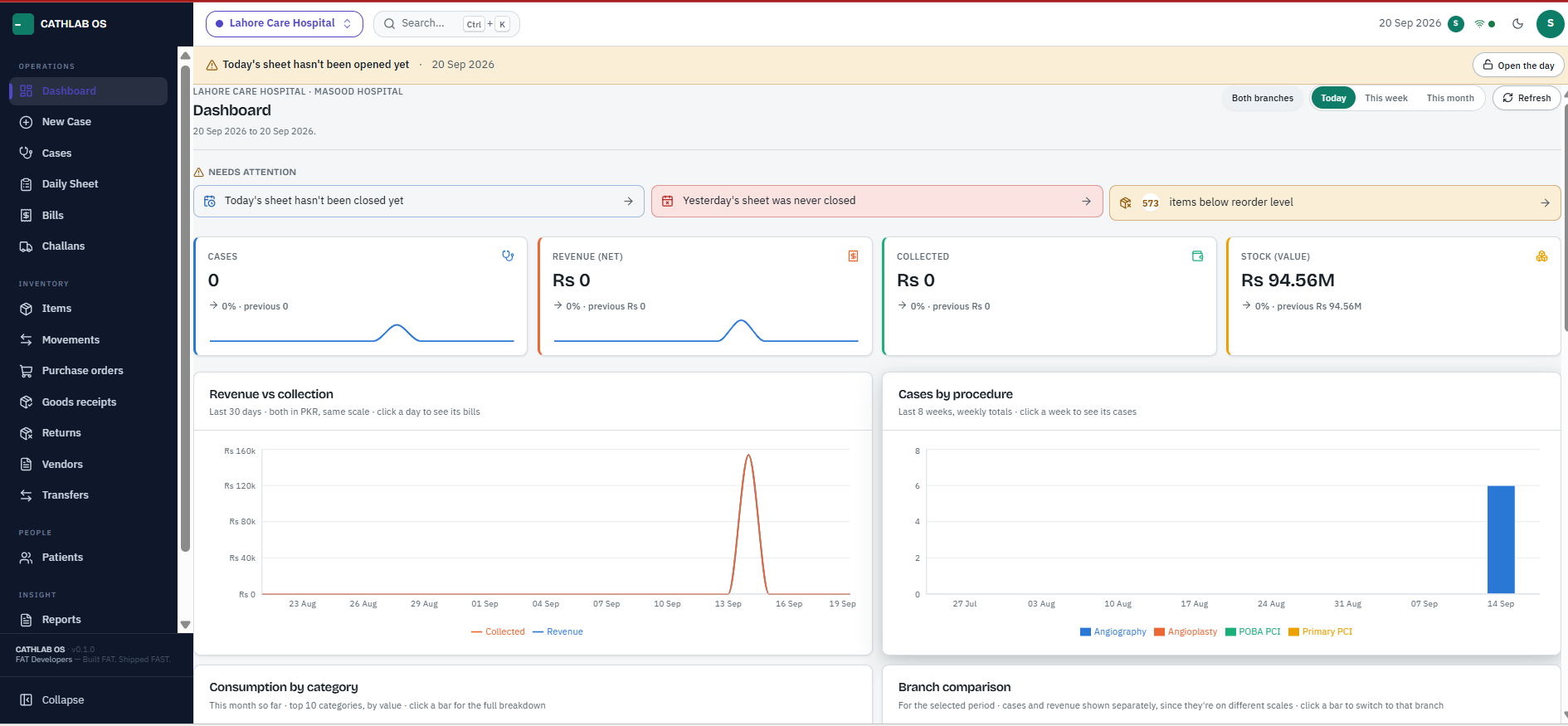Click the sidebar scrollbar up arrow
The width and height of the screenshot is (1568, 726).
pyautogui.click(x=185, y=56)
